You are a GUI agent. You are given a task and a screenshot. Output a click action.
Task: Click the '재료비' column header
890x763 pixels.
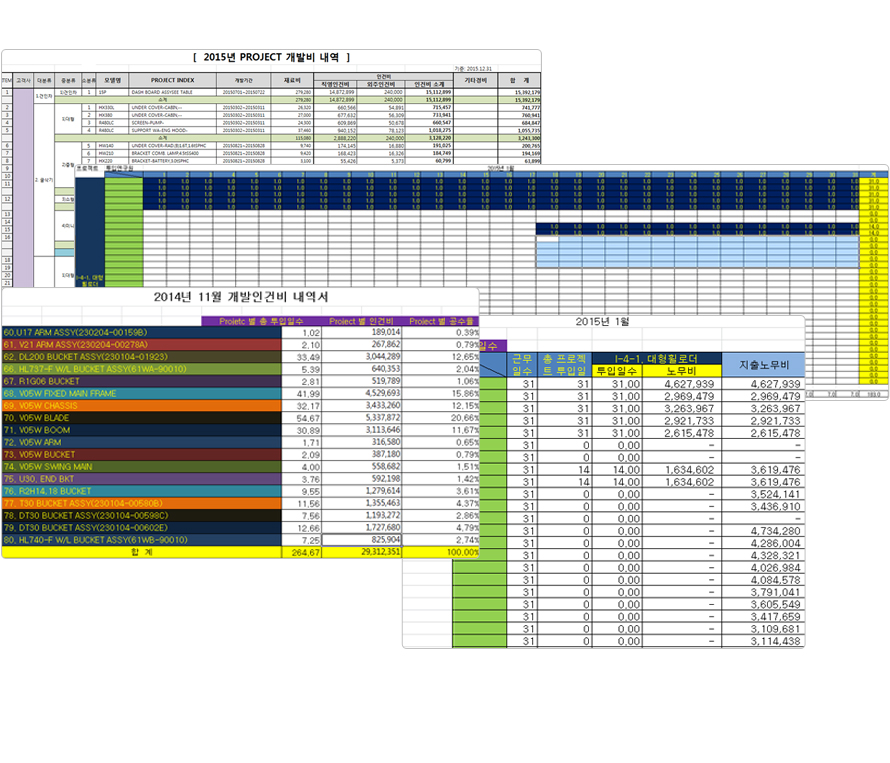pyautogui.click(x=292, y=81)
